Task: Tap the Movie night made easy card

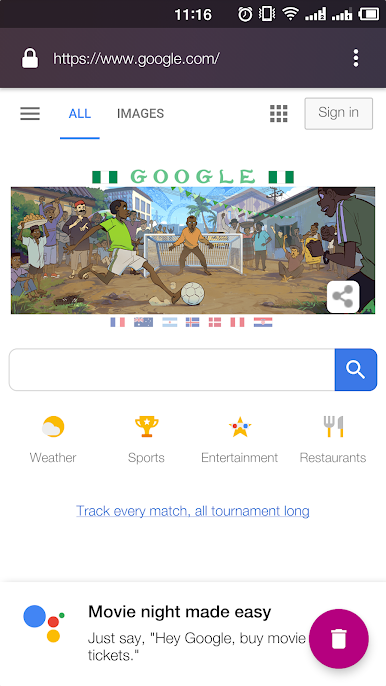Action: [193, 633]
